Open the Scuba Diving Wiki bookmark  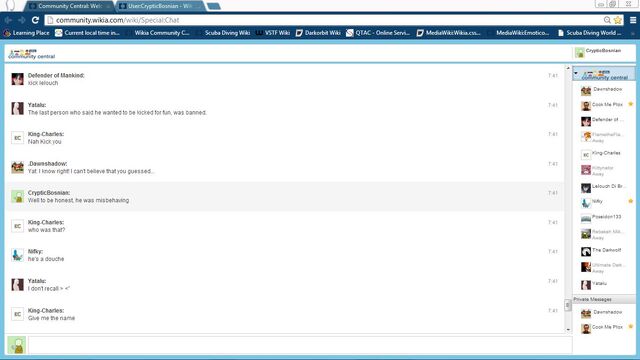tap(224, 33)
